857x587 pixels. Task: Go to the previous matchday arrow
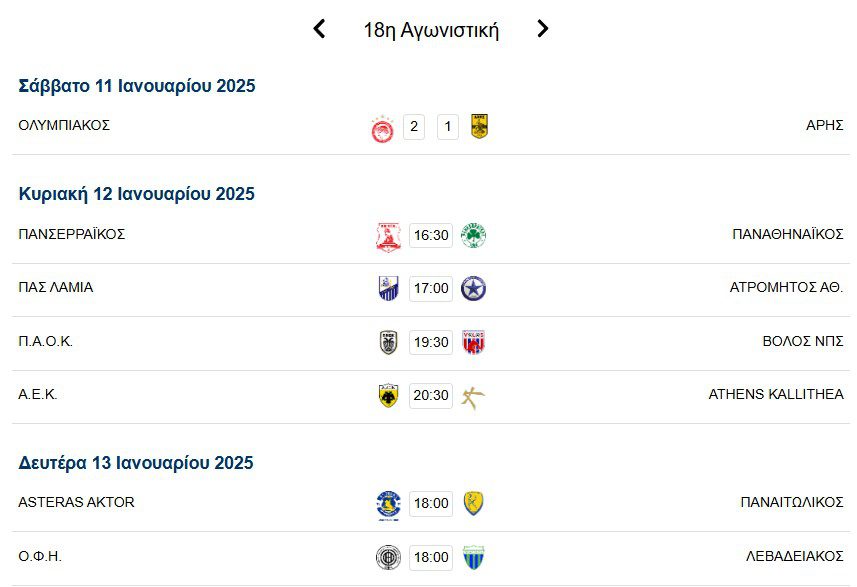pos(319,29)
